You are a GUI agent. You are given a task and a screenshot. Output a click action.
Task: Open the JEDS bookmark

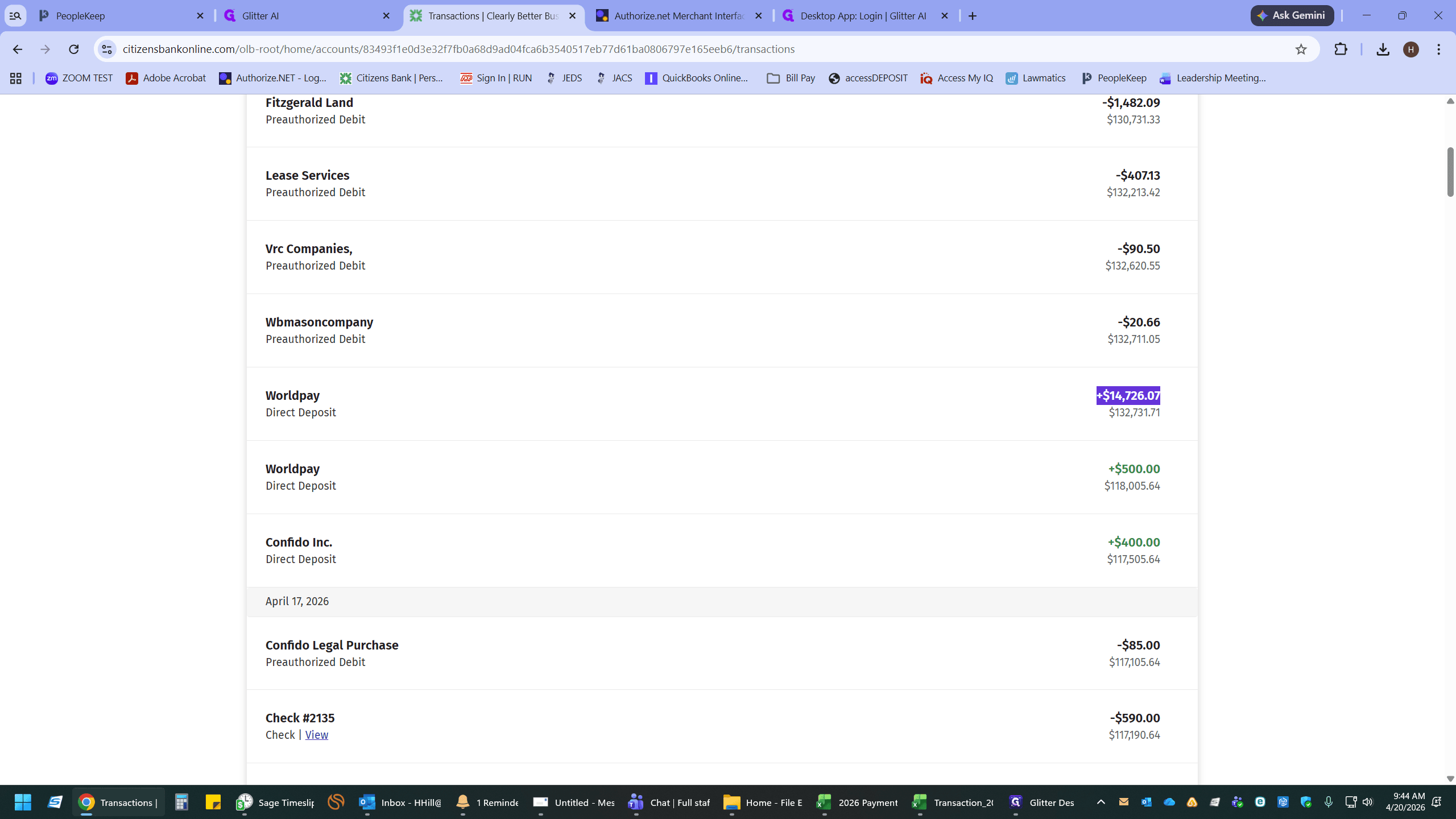tap(564, 78)
